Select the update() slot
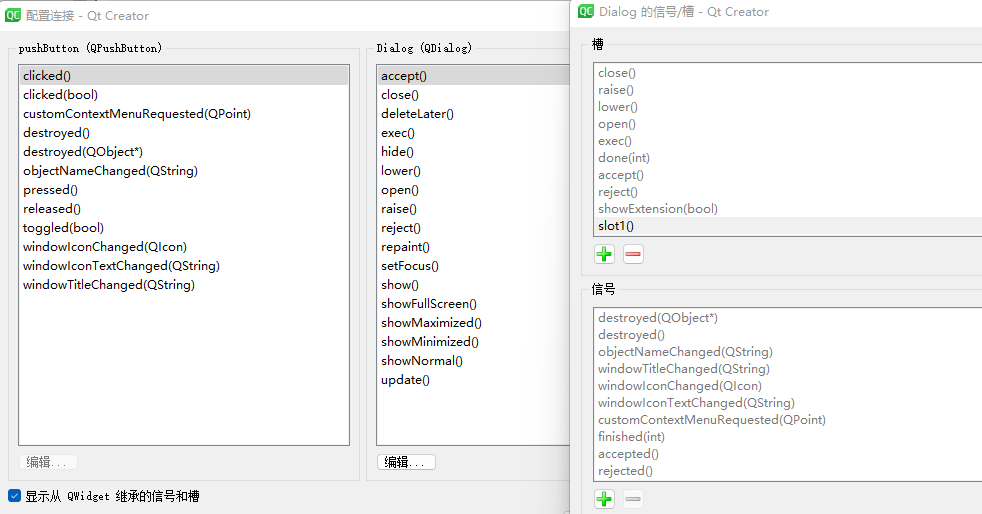 [473, 379]
